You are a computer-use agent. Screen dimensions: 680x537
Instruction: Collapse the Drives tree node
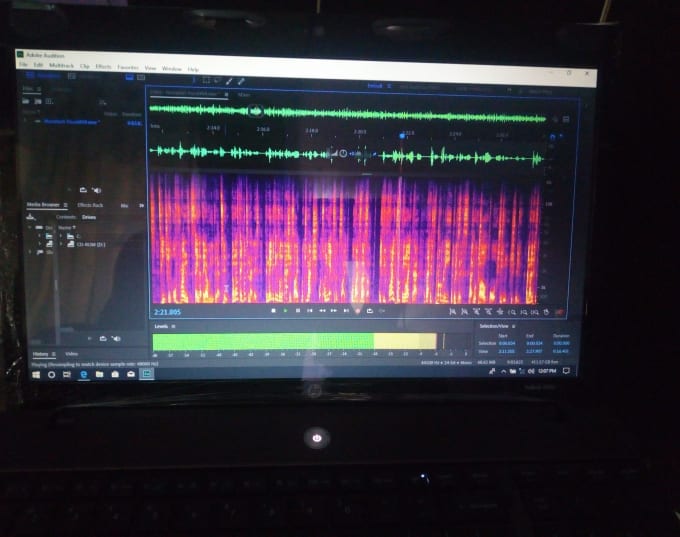tap(30, 227)
